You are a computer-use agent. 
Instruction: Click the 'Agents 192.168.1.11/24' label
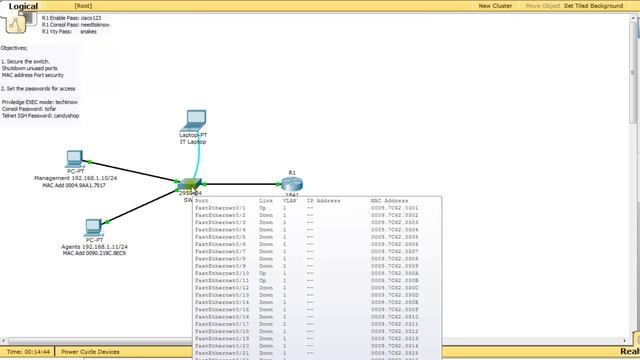94,247
